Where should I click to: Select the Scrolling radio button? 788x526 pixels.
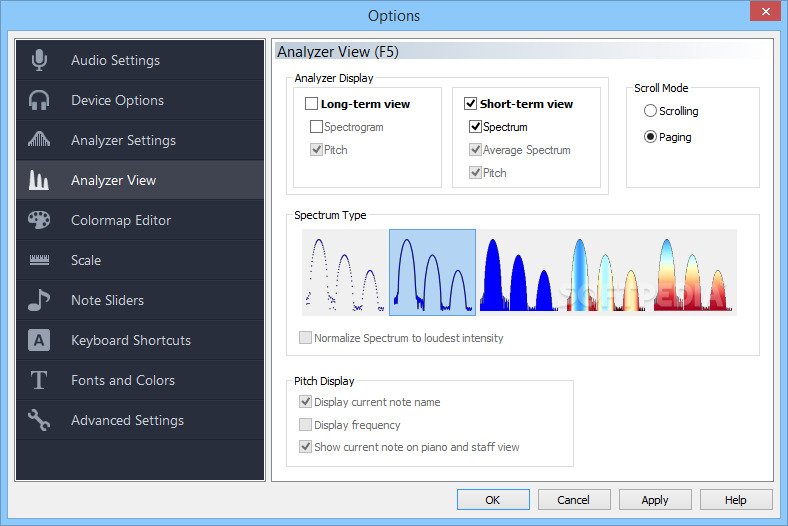click(x=650, y=111)
